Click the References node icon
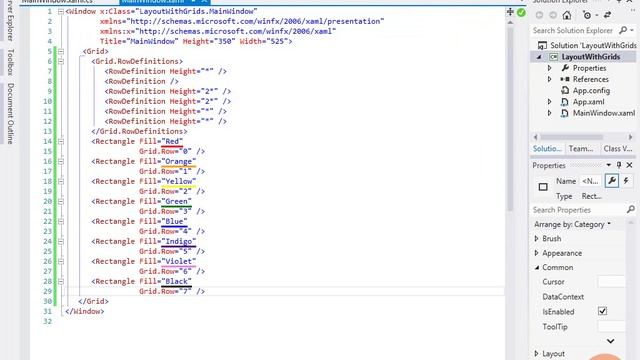Image resolution: width=640 pixels, height=360 pixels. 565,79
